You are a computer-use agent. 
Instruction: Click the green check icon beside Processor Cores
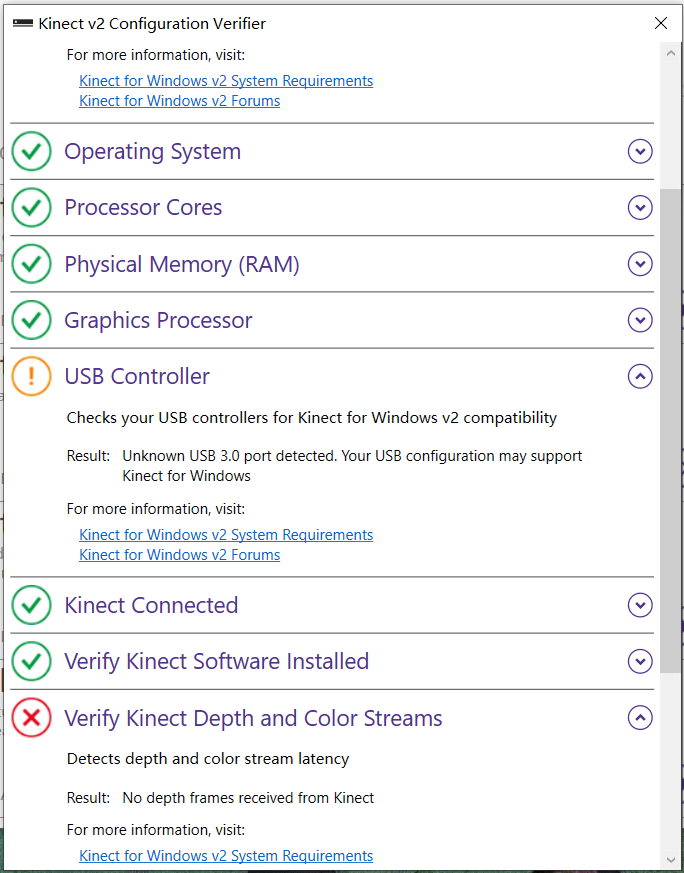[31, 208]
